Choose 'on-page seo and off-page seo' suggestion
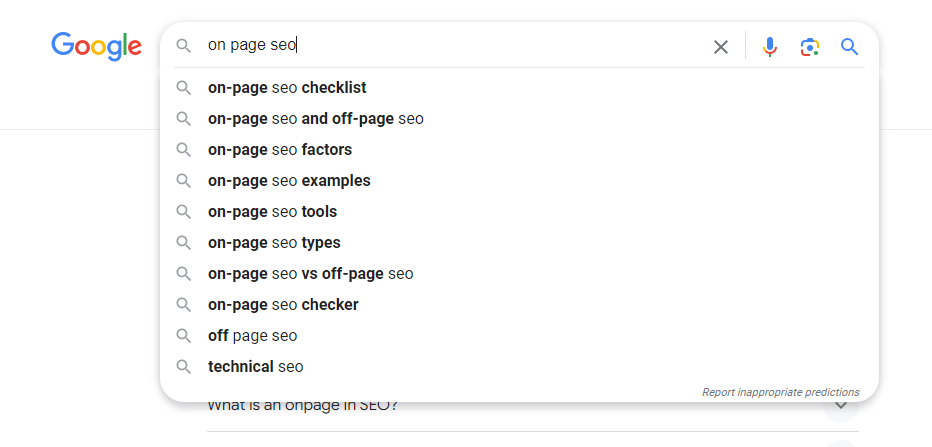 315,119
